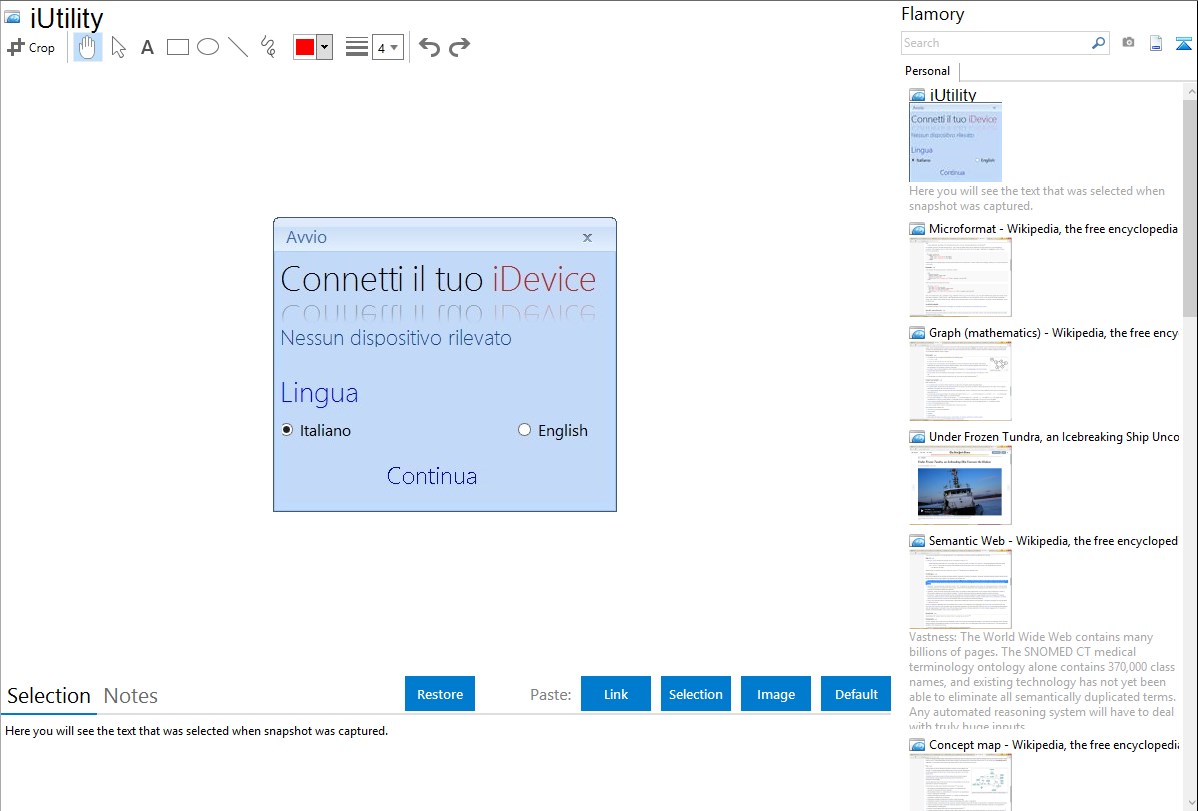This screenshot has width=1198, height=811.
Task: Click the icon beside Graph (mathematics) entry
Action: (x=917, y=333)
